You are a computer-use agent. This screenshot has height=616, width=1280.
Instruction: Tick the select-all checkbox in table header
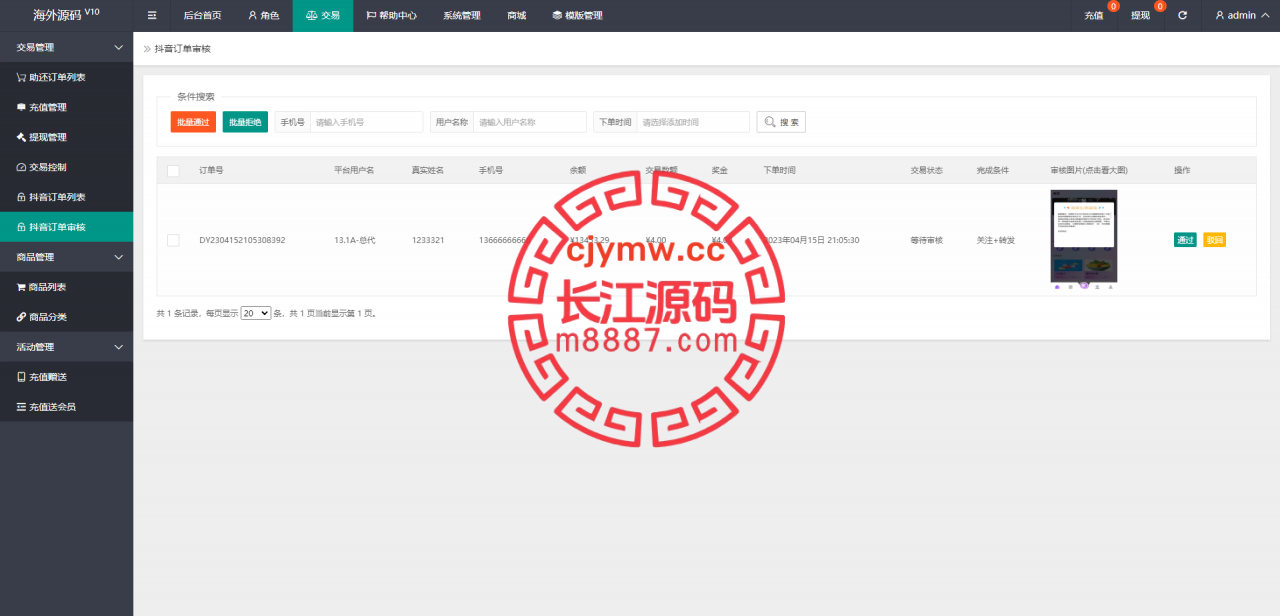pyautogui.click(x=173, y=171)
